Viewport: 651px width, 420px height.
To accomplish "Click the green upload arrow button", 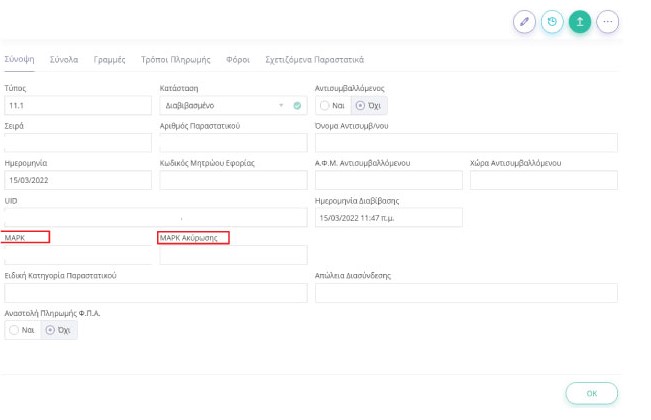I will (579, 22).
